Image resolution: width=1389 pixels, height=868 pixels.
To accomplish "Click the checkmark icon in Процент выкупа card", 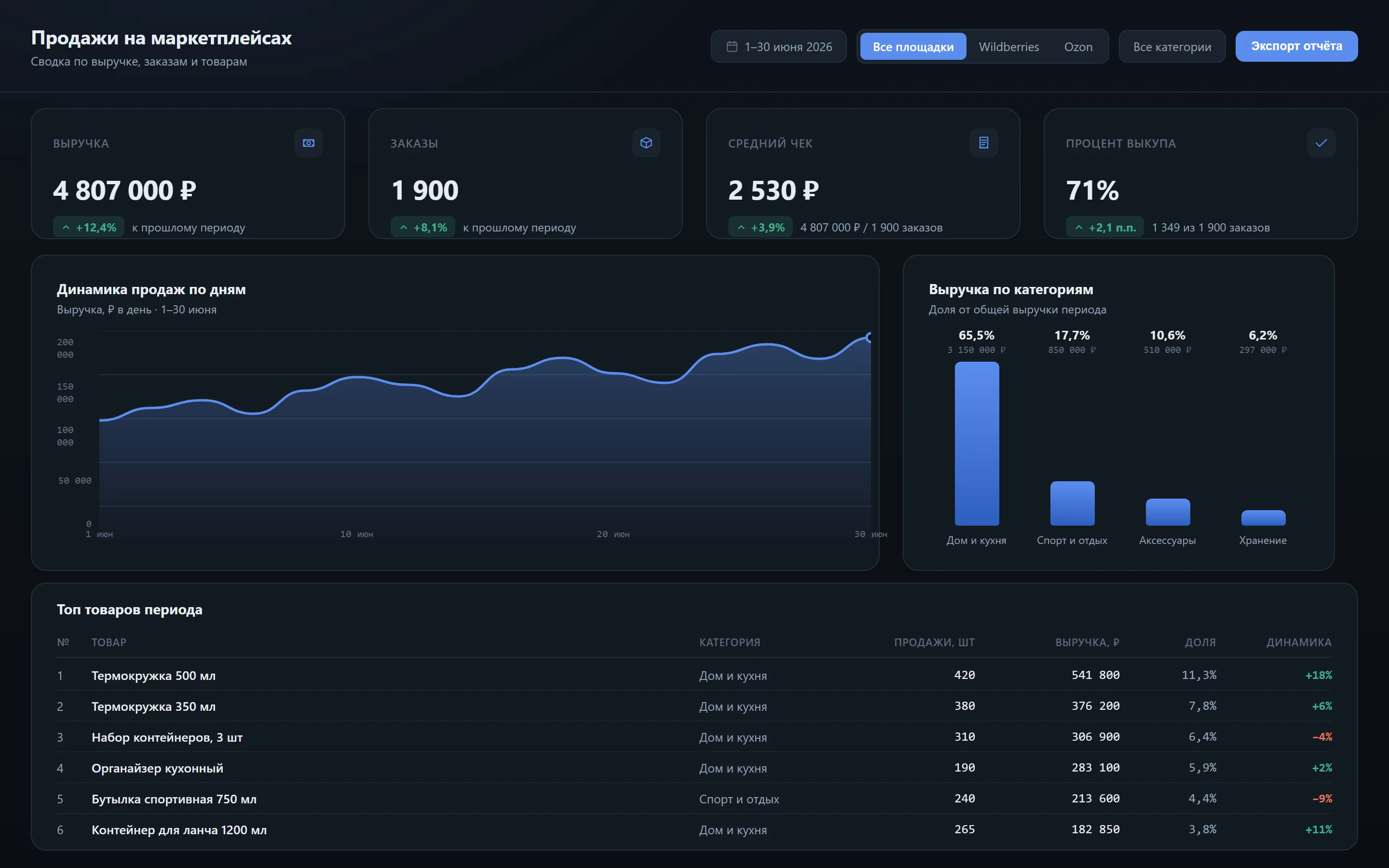I will click(1321, 143).
